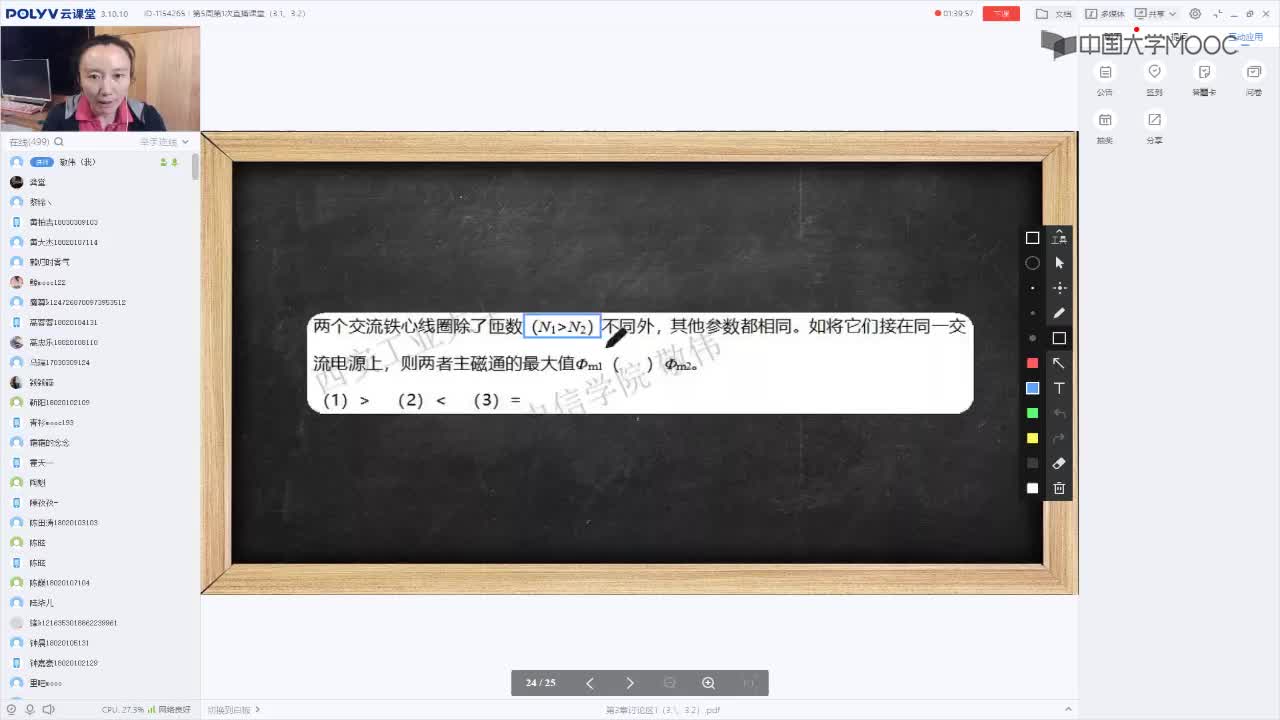Screen dimensions: 1280x720
Task: Click the user list scrollbar
Action: click(x=195, y=166)
